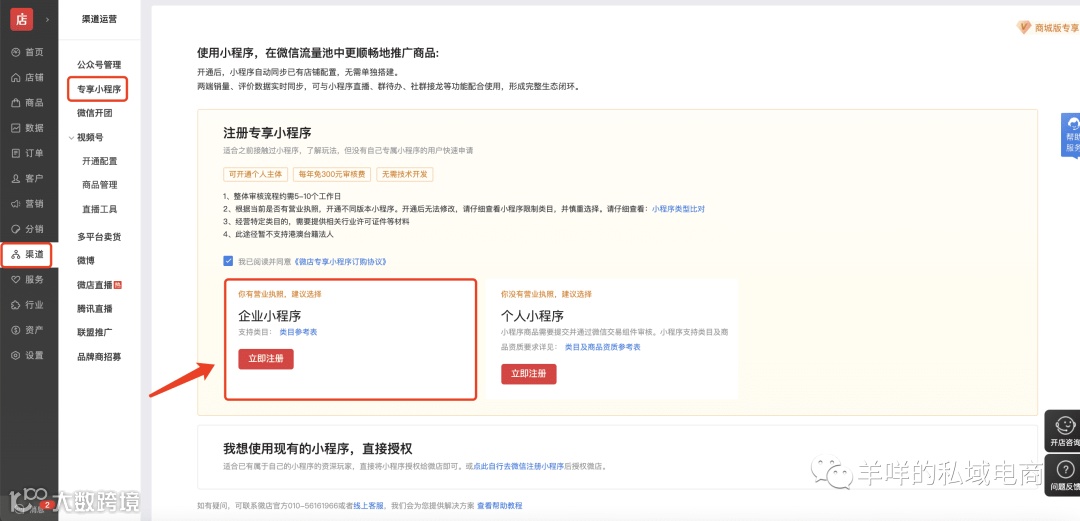Screen dimensions: 1080x521
Task: Click the 渠道运营 panel title
Action: click(x=99, y=19)
